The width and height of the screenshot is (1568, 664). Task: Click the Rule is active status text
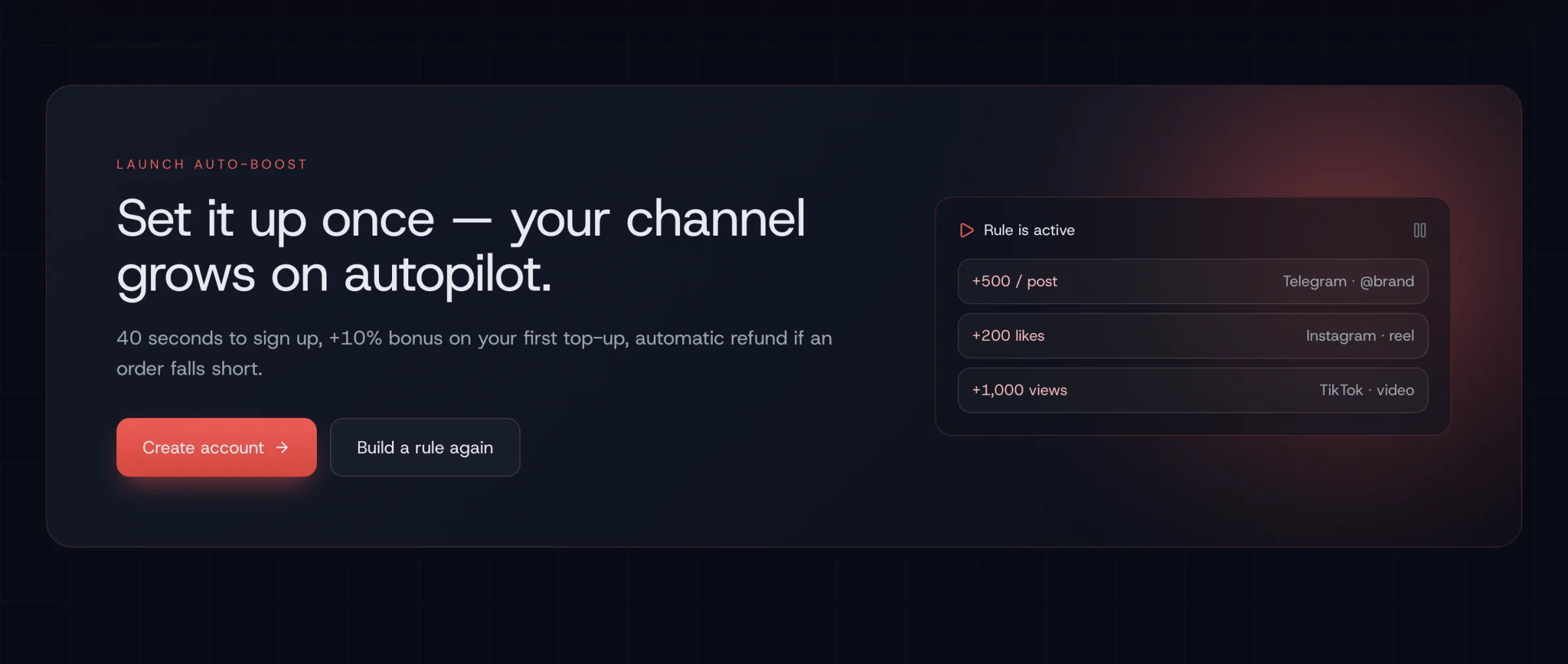coord(1029,230)
